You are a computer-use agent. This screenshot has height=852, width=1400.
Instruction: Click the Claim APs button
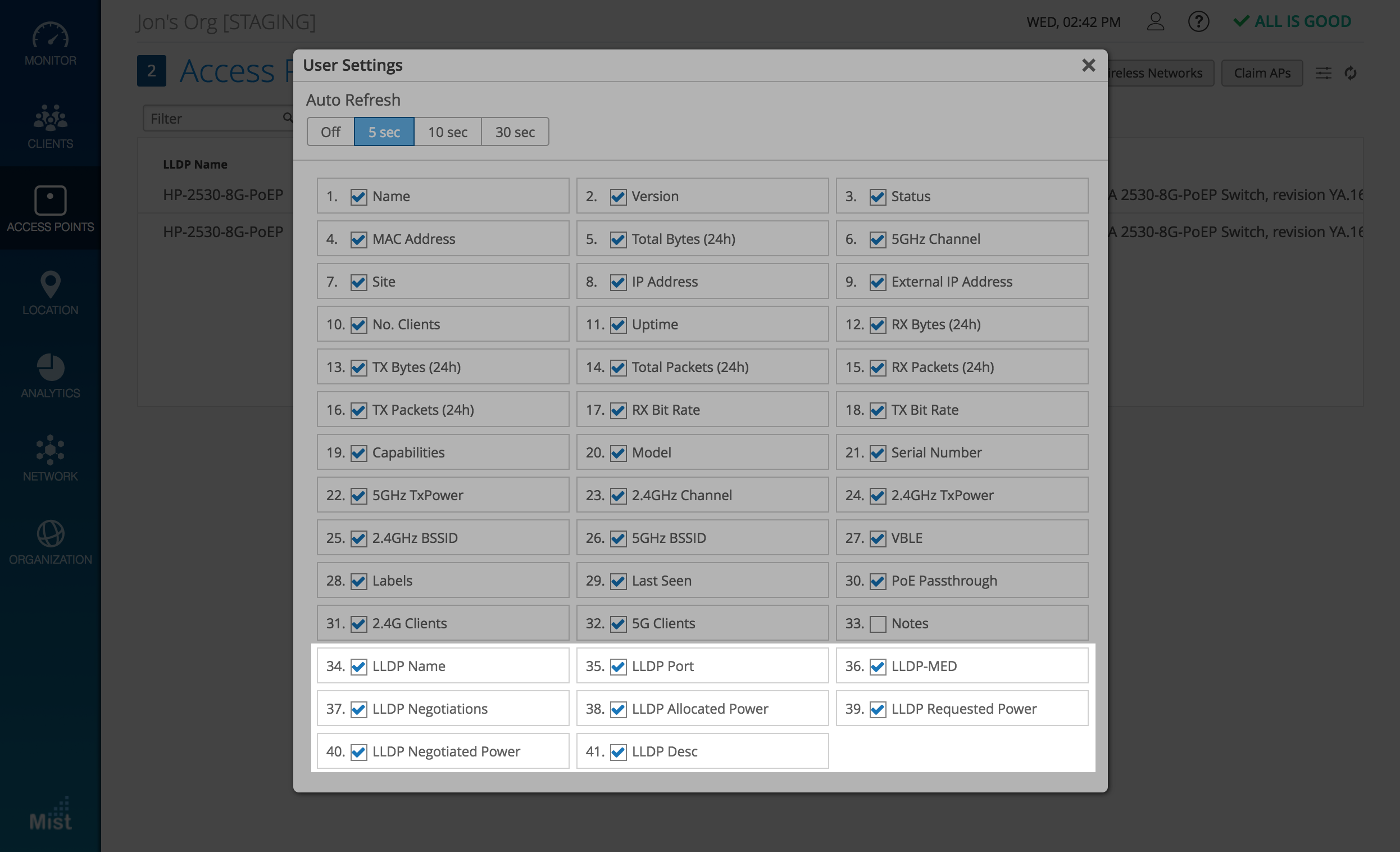[x=1261, y=72]
